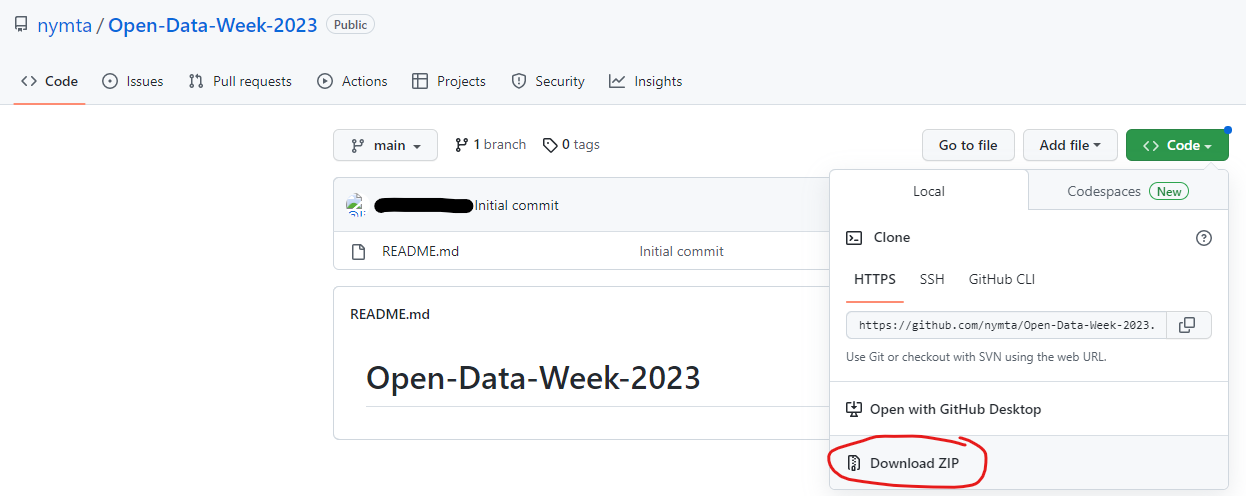1246x496 pixels.
Task: Click the GitHub Desktop download icon
Action: point(854,409)
